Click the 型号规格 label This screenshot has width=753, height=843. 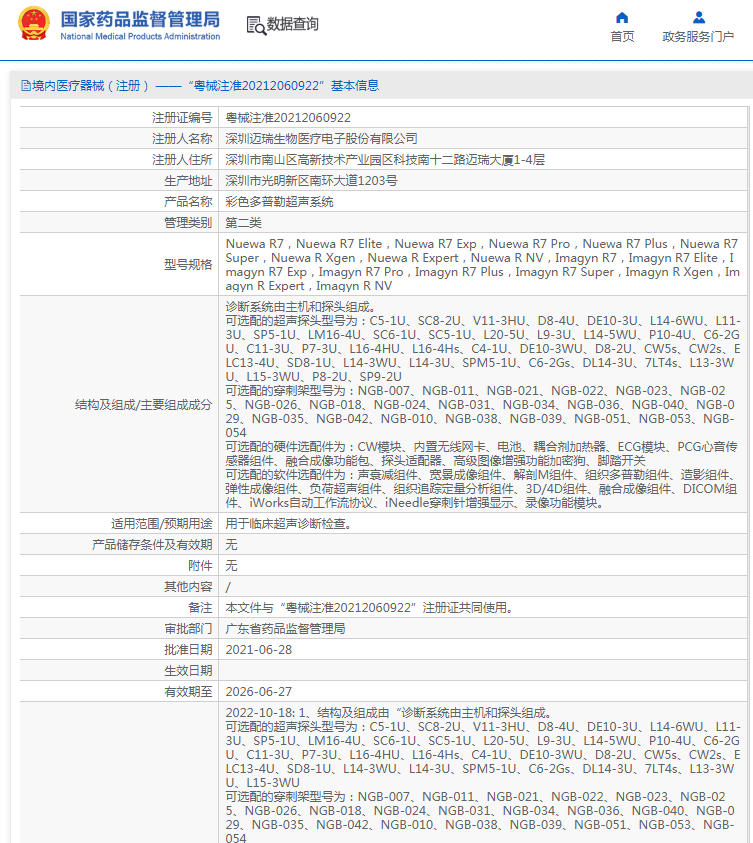188,265
